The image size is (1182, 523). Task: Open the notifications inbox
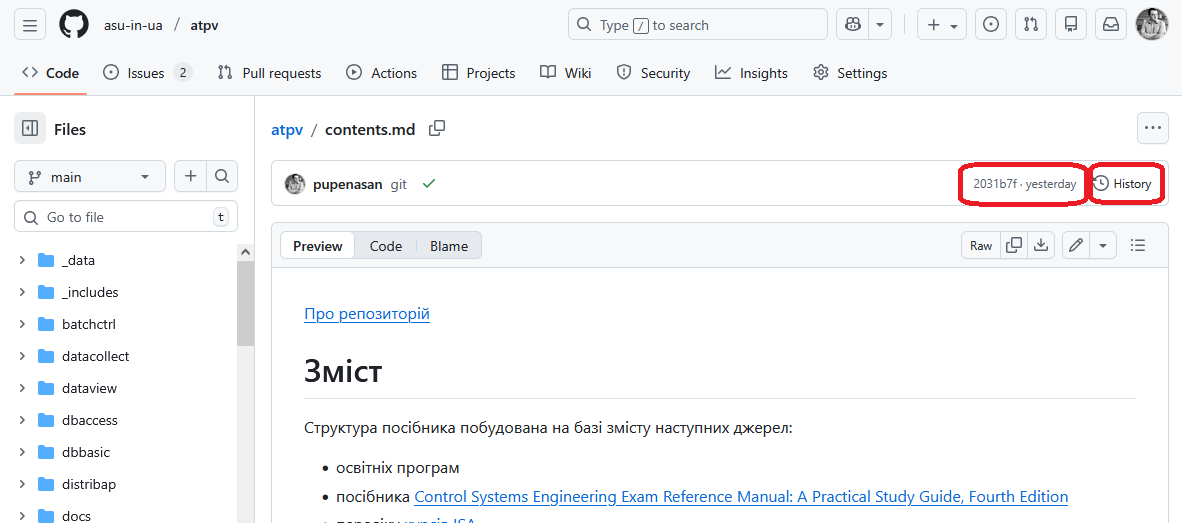1111,25
